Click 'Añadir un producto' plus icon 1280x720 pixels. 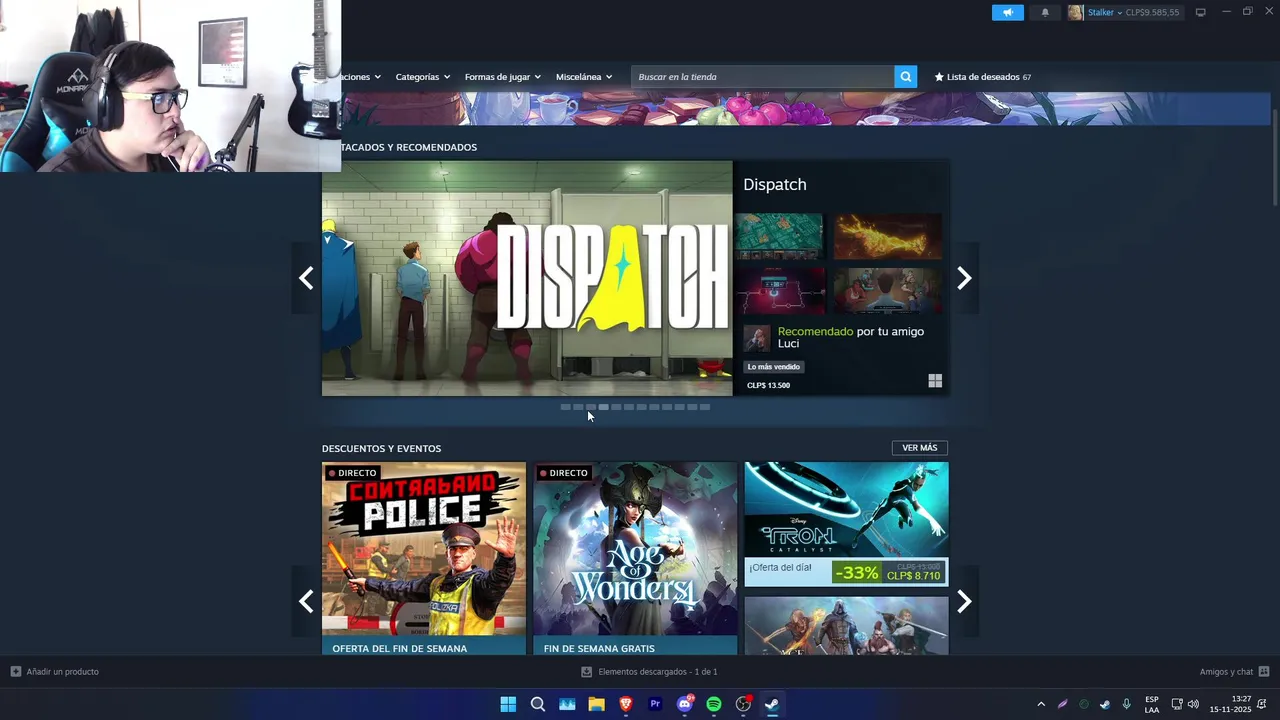click(16, 672)
